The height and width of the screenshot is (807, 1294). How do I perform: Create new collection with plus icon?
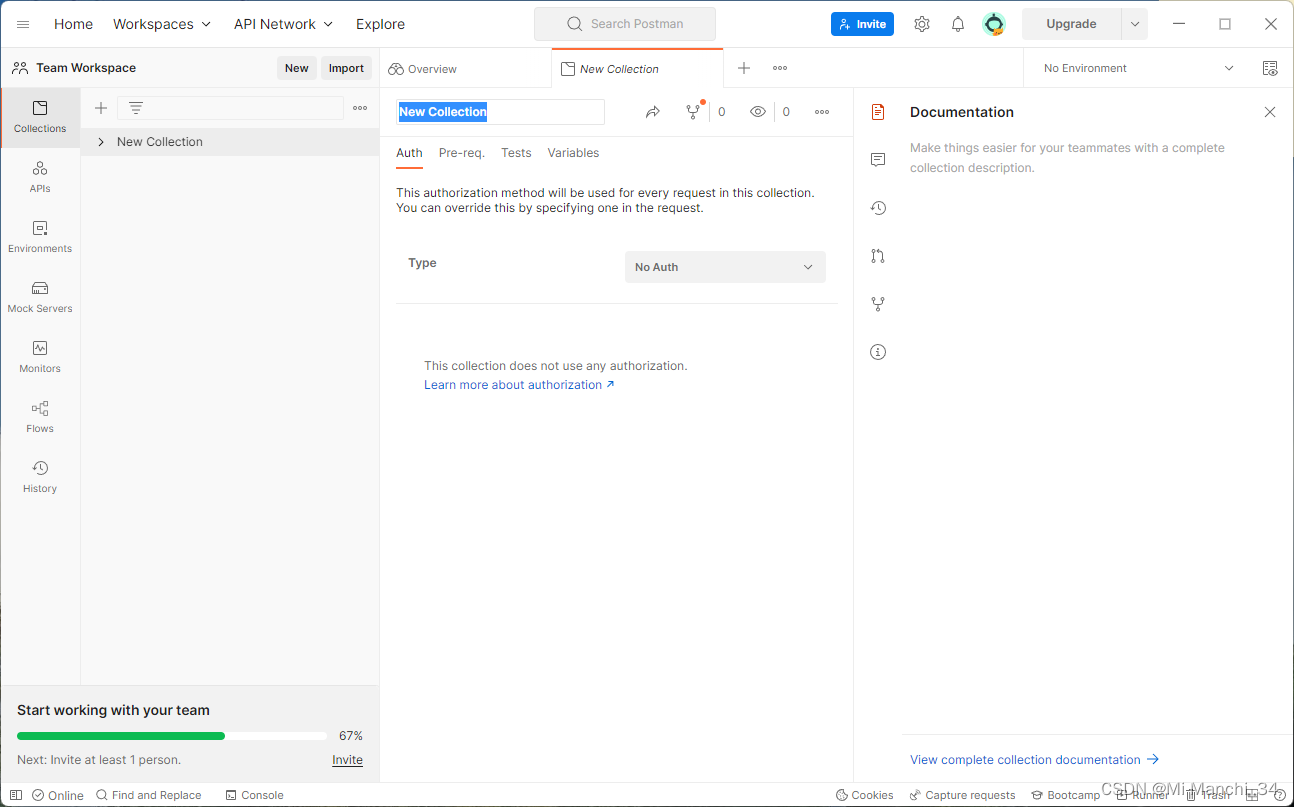tap(100, 108)
